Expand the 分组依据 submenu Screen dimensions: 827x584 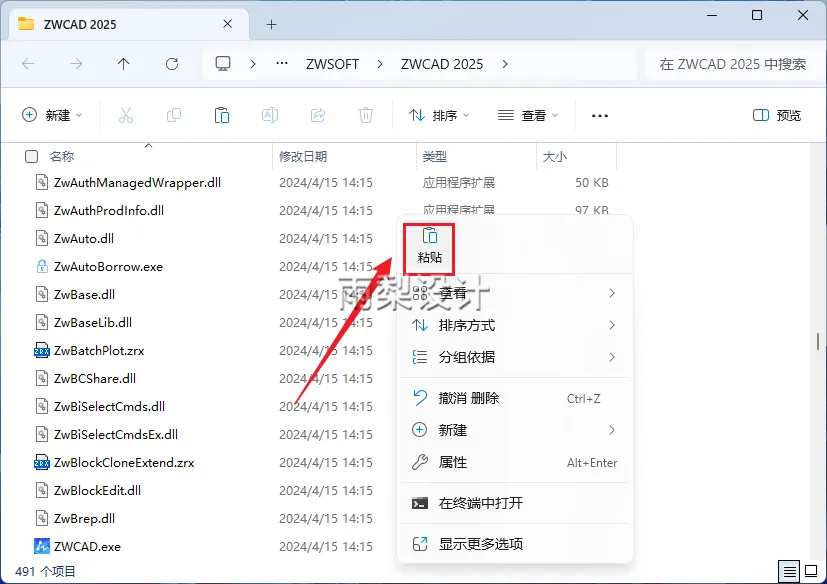click(x=515, y=357)
